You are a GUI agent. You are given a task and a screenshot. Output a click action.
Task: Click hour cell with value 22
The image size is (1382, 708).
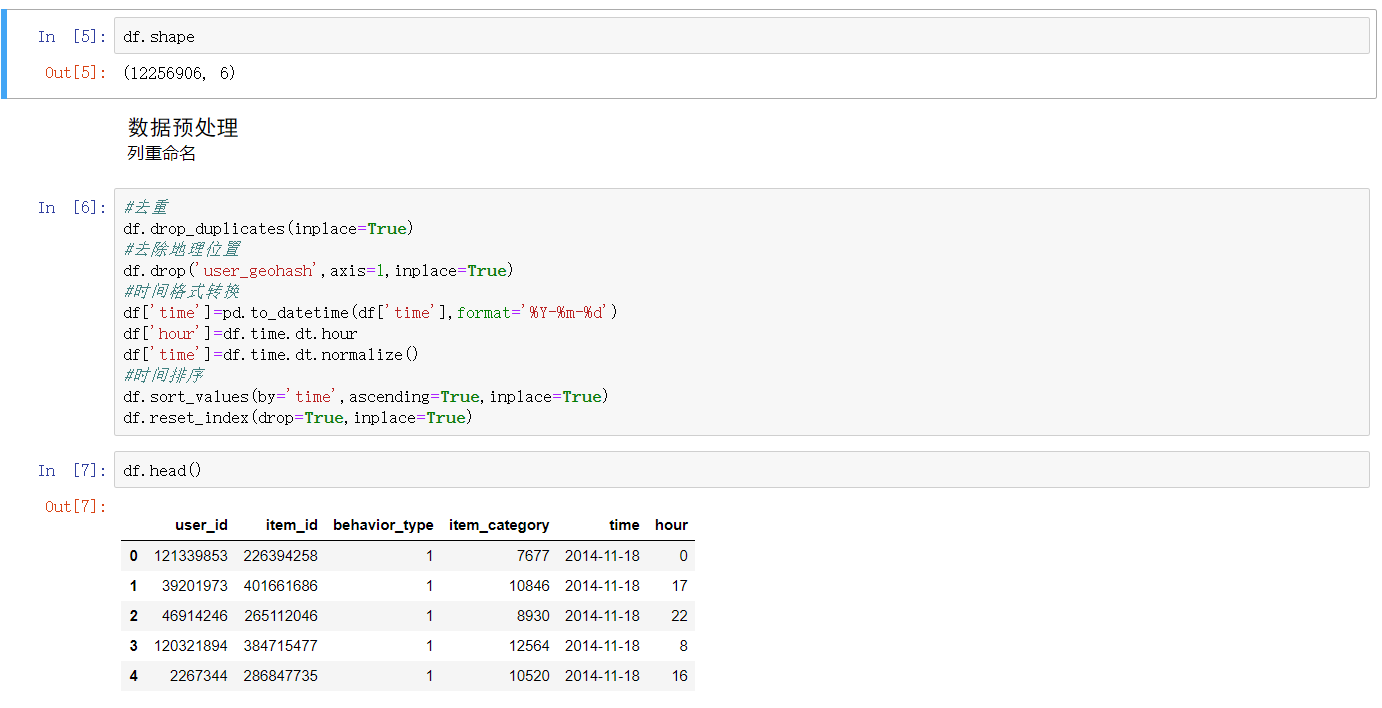680,616
